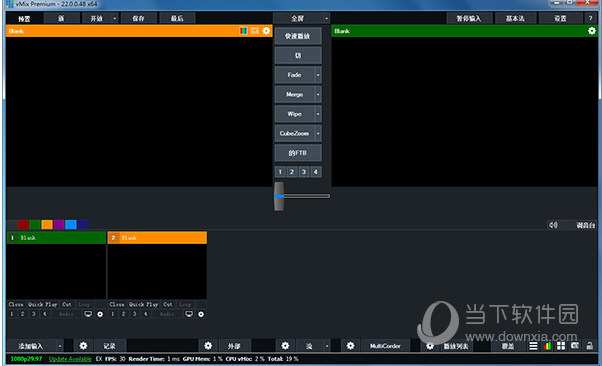Open the help question mark button

(590, 18)
